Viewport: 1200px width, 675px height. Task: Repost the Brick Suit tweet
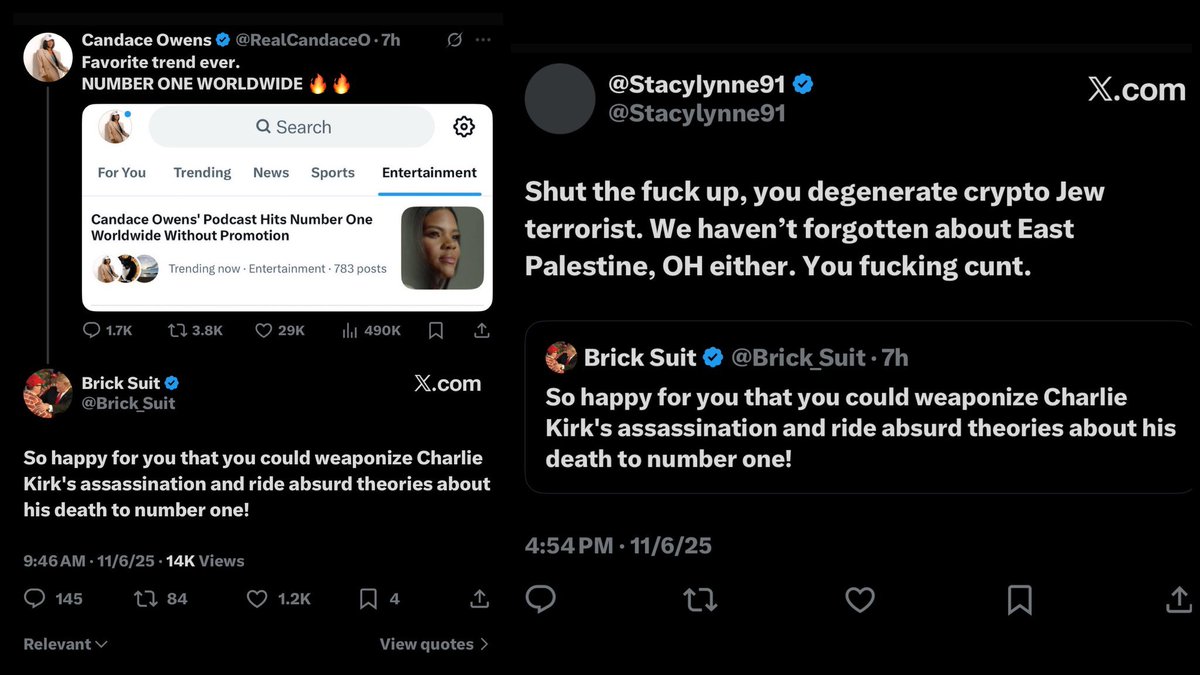point(145,598)
